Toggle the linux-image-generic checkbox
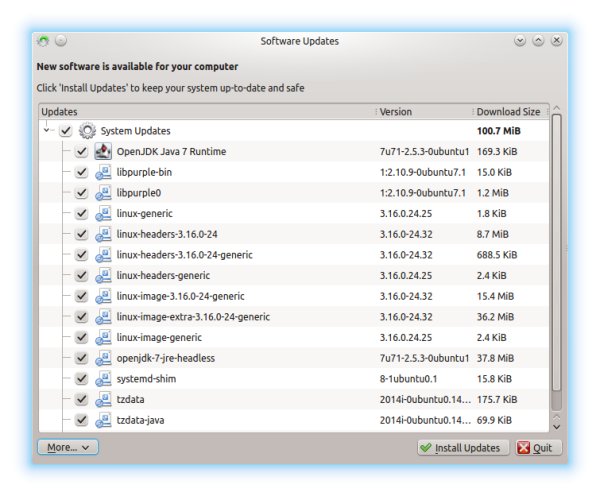This screenshot has width=600, height=496. coord(81,338)
